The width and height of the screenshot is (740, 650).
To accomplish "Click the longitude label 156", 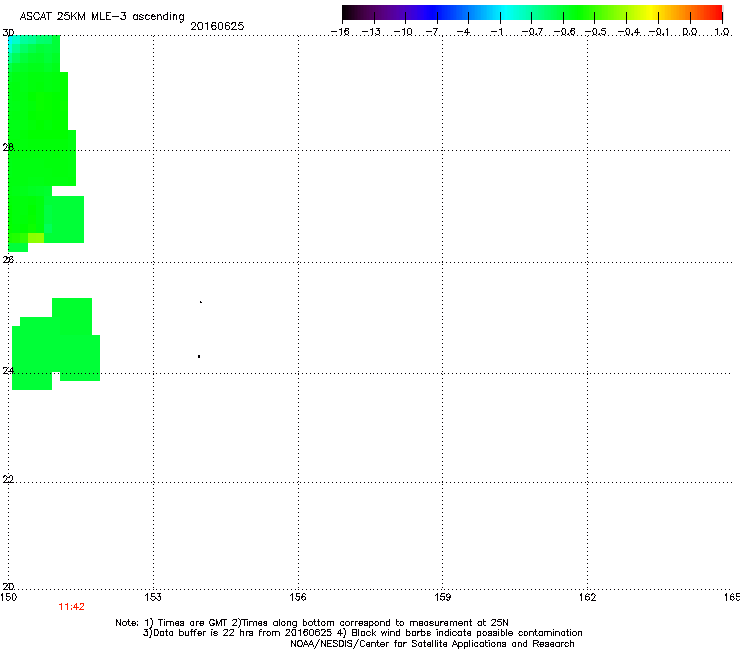I will 298,597.
